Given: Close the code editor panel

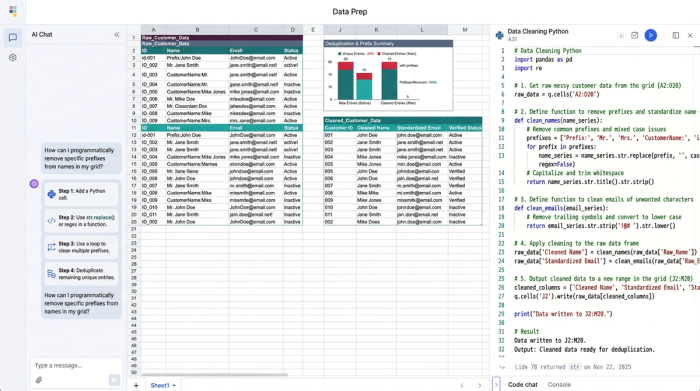Looking at the screenshot, I should [690, 35].
